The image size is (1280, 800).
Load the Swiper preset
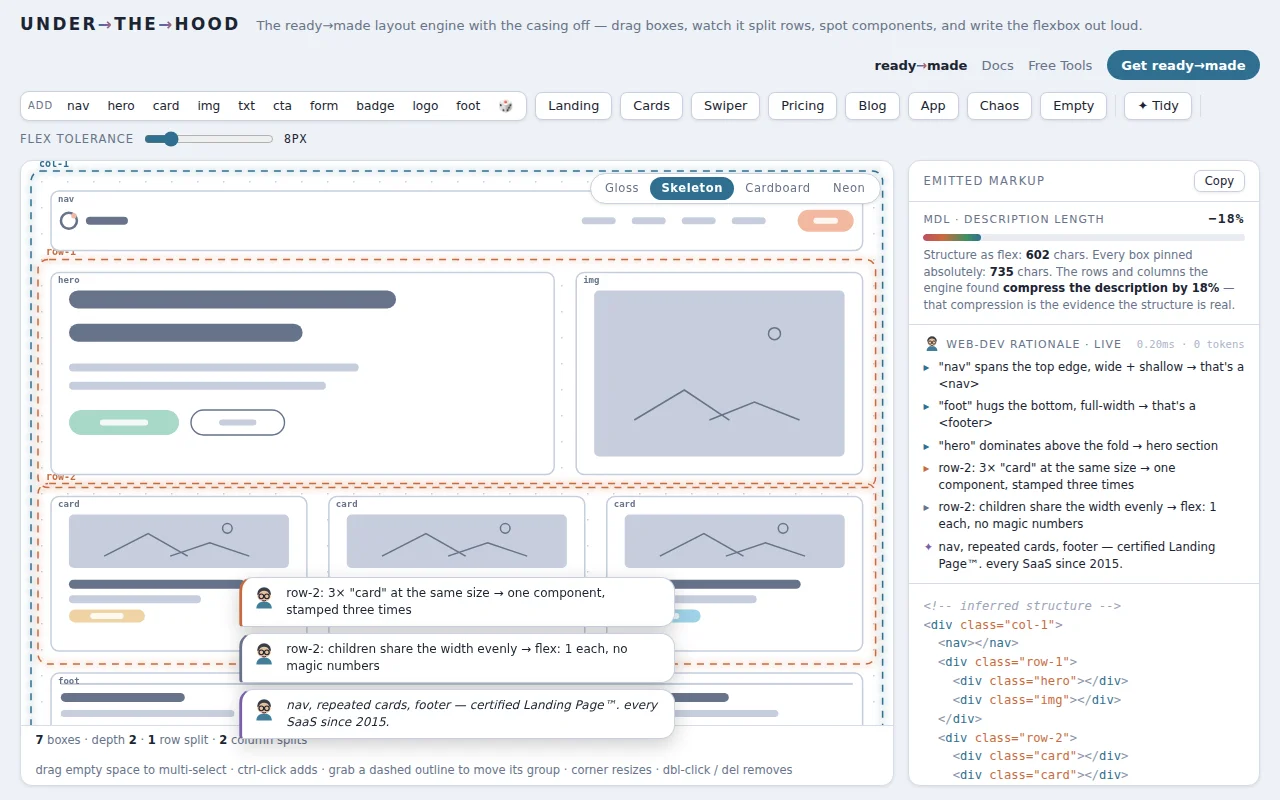click(726, 106)
